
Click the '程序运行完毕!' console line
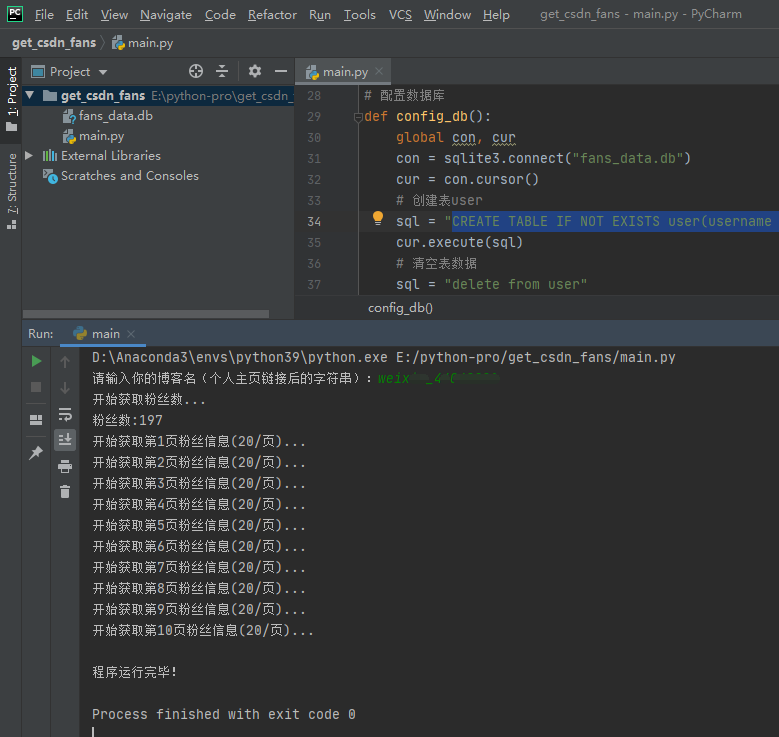click(135, 672)
